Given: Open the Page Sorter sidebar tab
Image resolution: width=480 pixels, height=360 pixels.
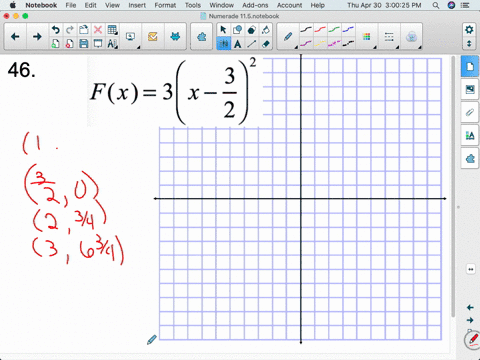Looking at the screenshot, I should (470, 67).
